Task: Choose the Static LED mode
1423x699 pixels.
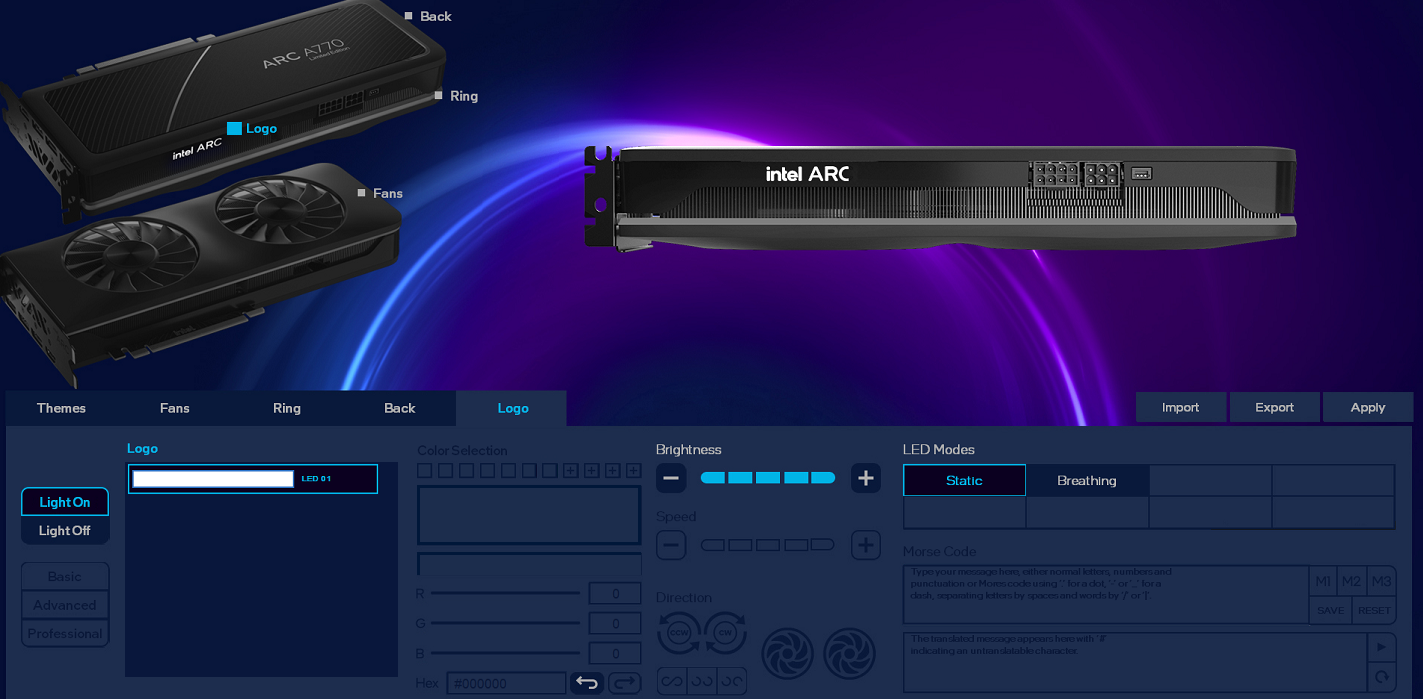Action: click(964, 480)
